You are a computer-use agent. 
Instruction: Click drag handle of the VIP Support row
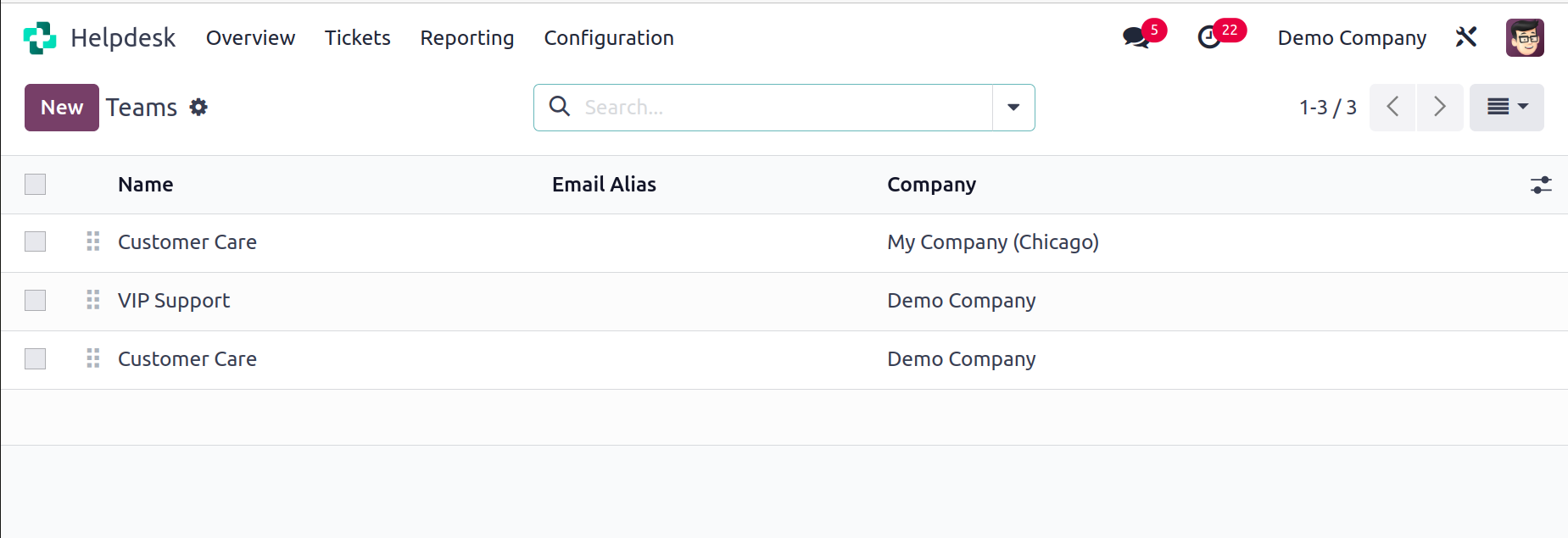coord(93,300)
